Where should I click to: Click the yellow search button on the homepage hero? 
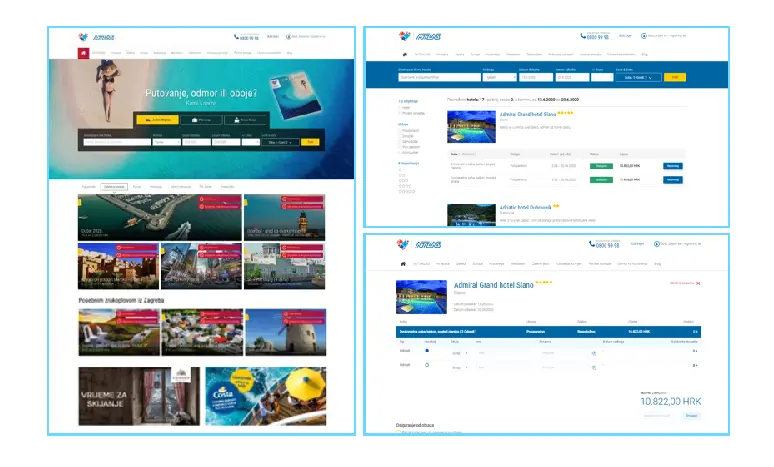coord(310,142)
